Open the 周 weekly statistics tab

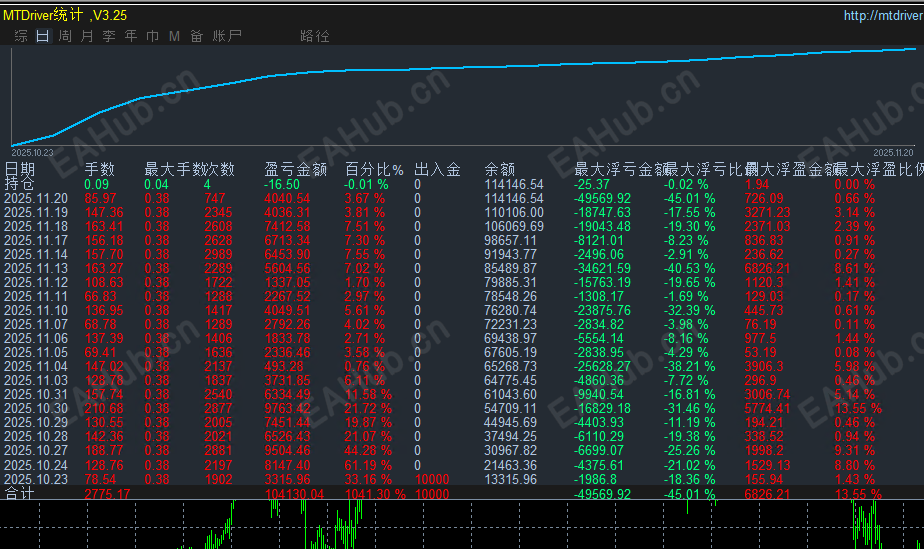pos(65,36)
